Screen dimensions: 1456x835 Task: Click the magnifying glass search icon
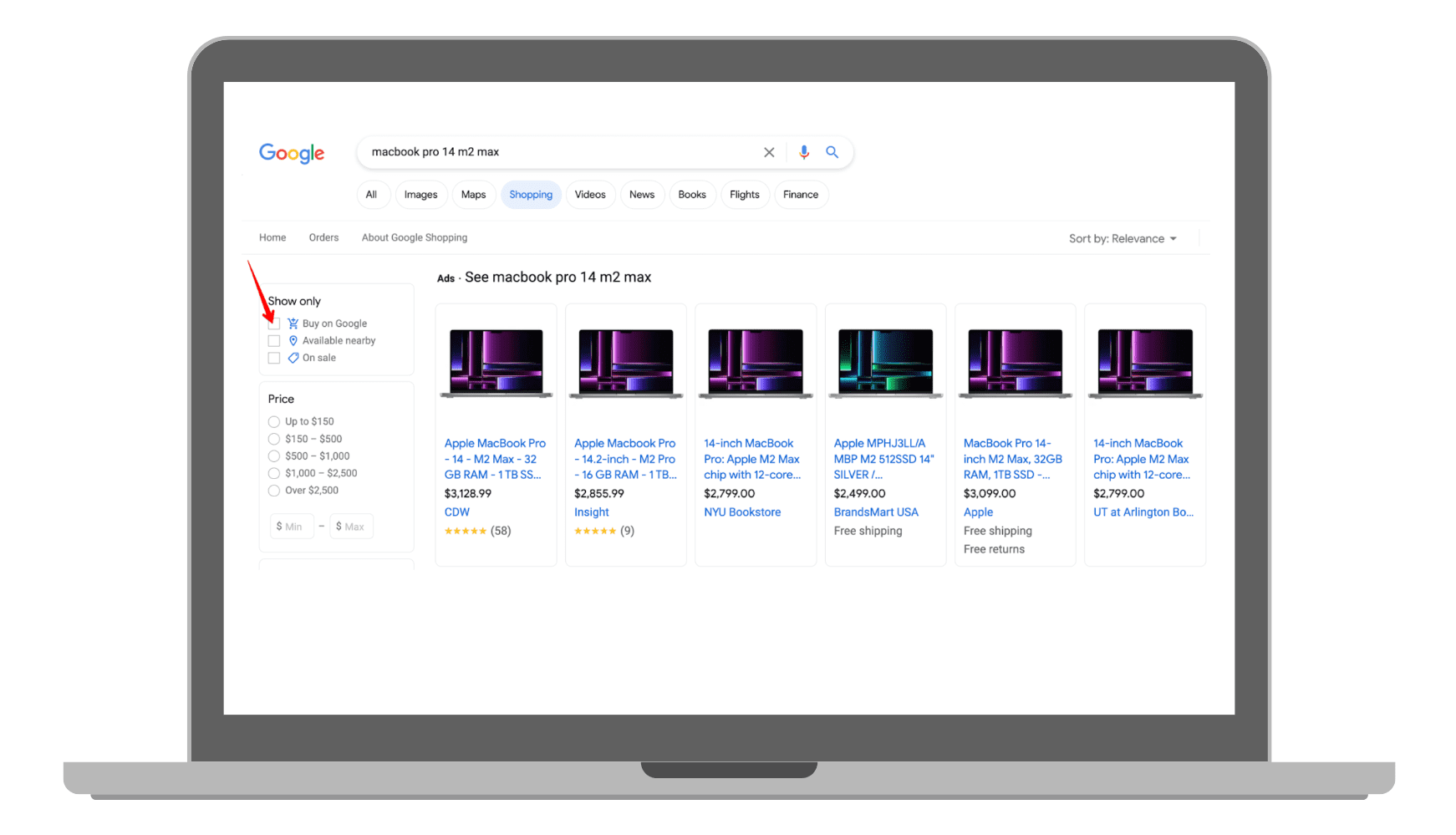click(x=832, y=152)
